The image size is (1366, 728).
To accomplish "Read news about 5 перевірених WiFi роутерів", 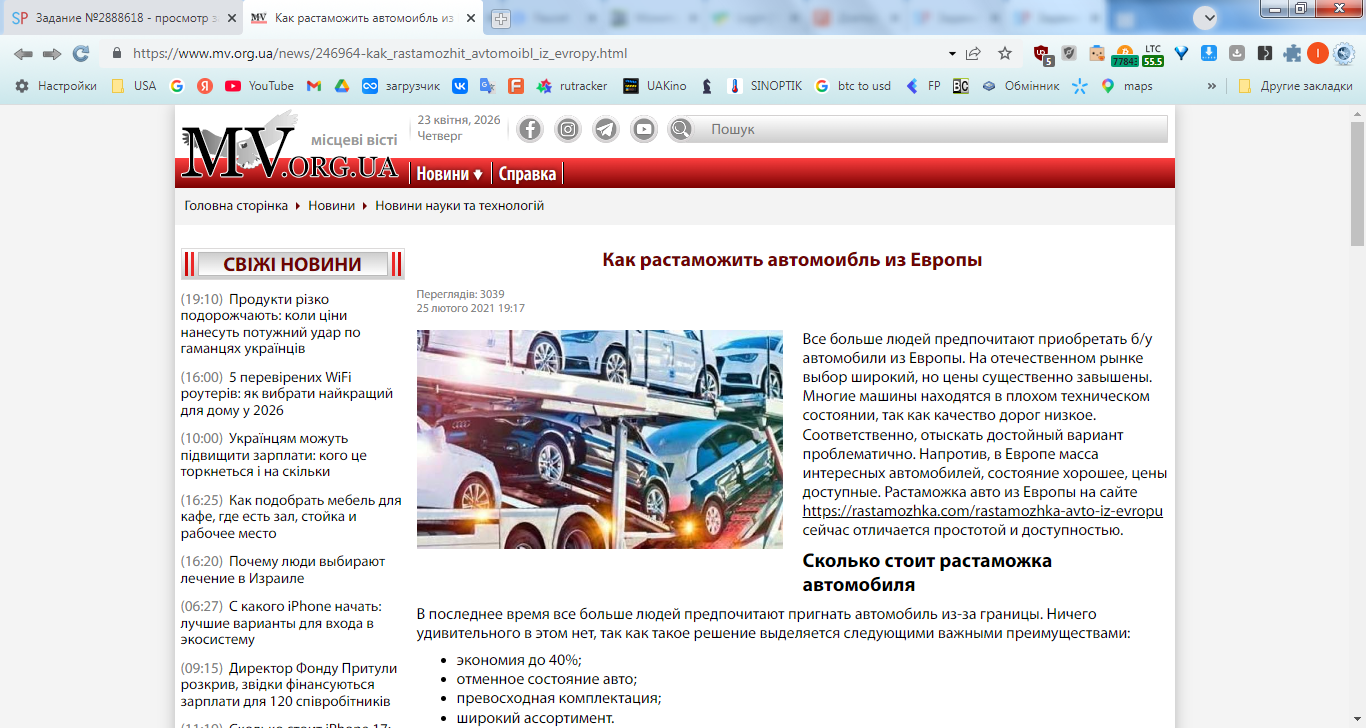I will [288, 394].
